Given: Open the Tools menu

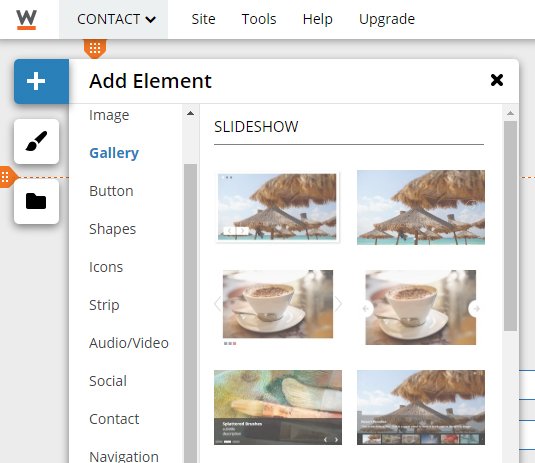Looking at the screenshot, I should [x=259, y=19].
